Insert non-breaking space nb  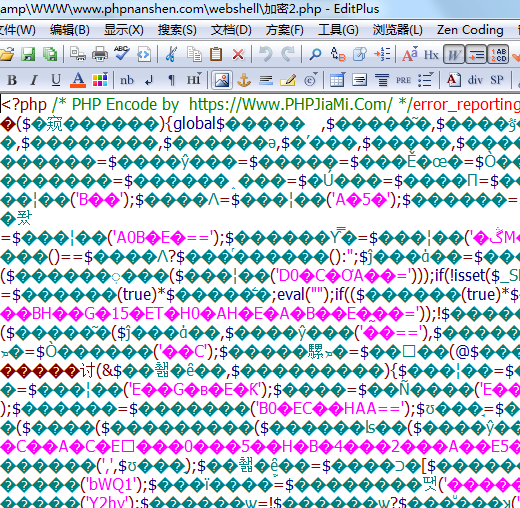point(127,80)
